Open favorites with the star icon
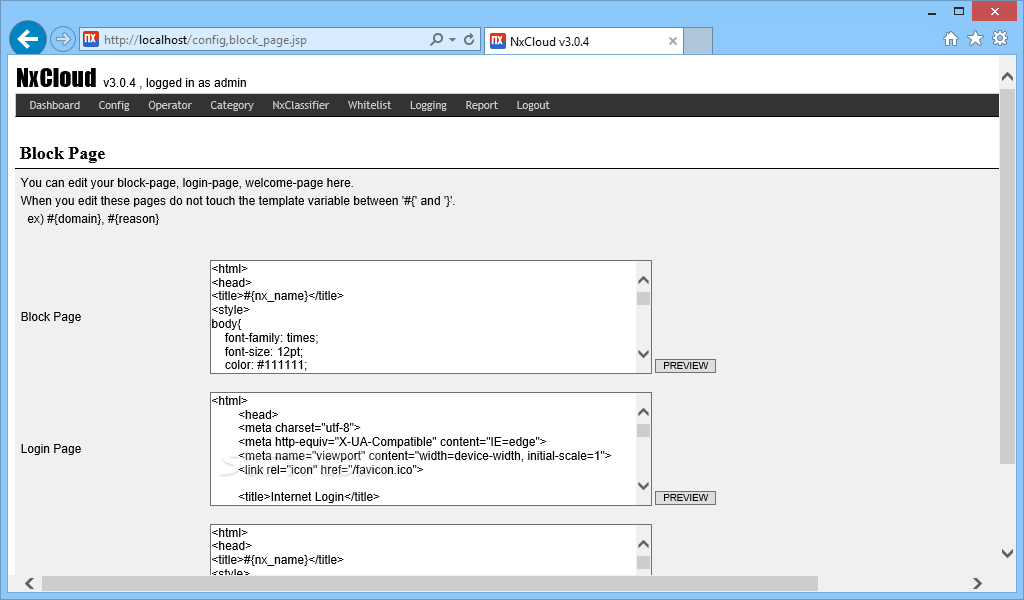The image size is (1024, 600). click(975, 39)
